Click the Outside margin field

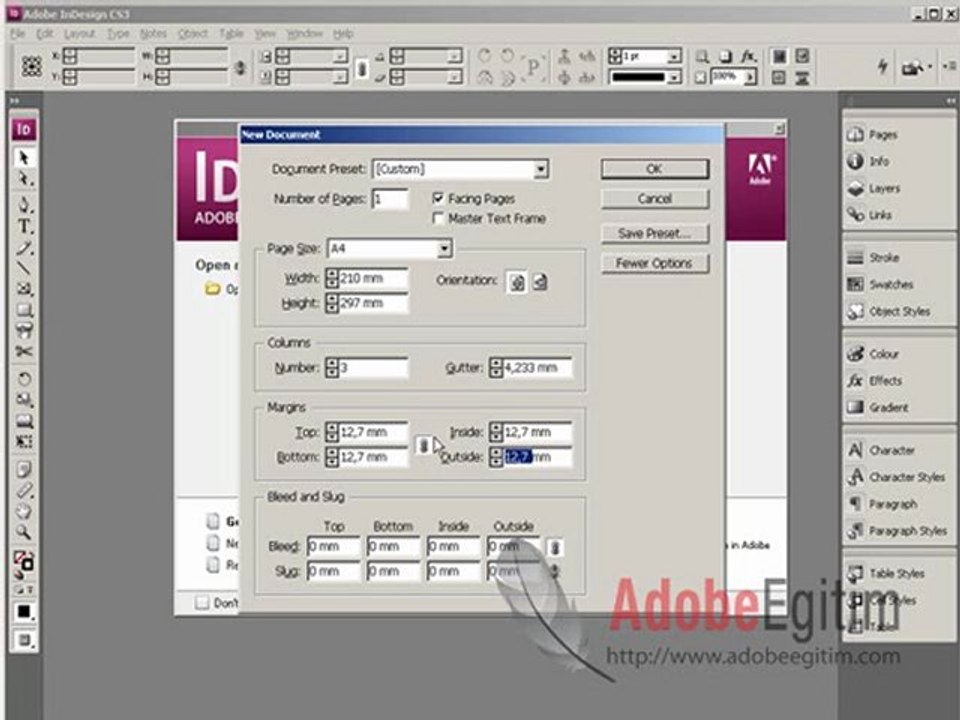[537, 457]
